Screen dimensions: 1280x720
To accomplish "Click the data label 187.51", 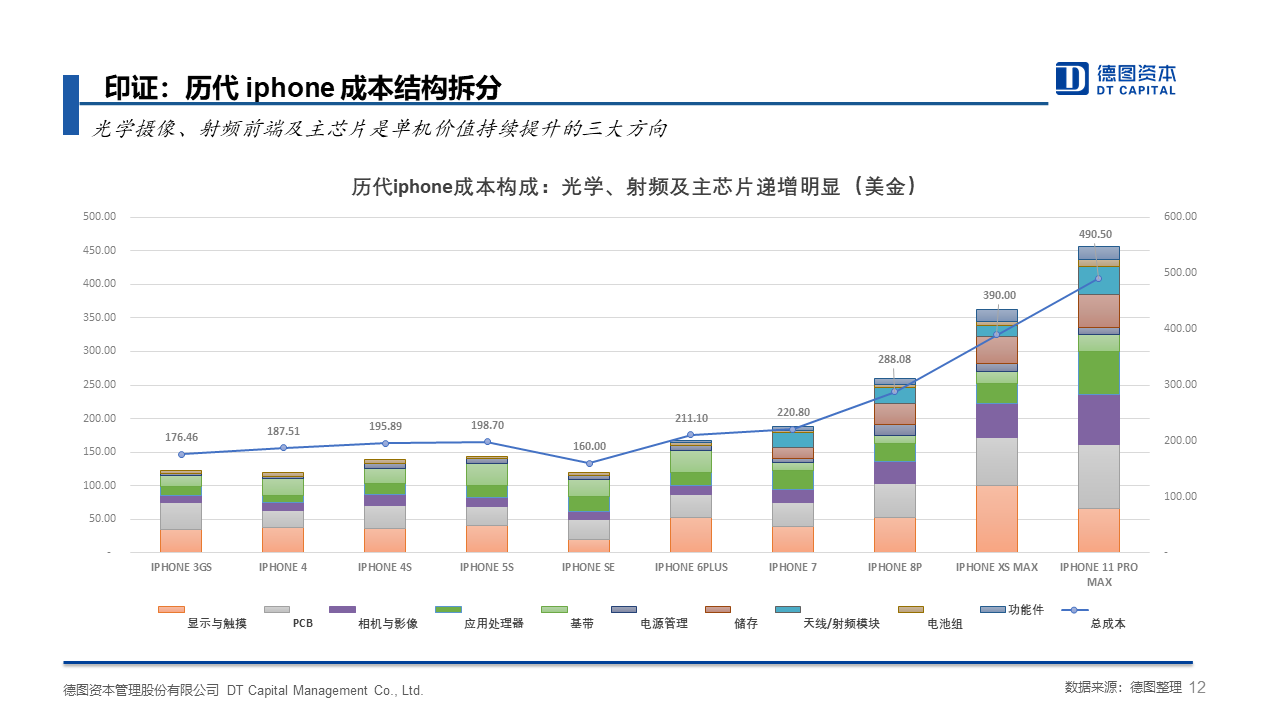I will coord(283,431).
